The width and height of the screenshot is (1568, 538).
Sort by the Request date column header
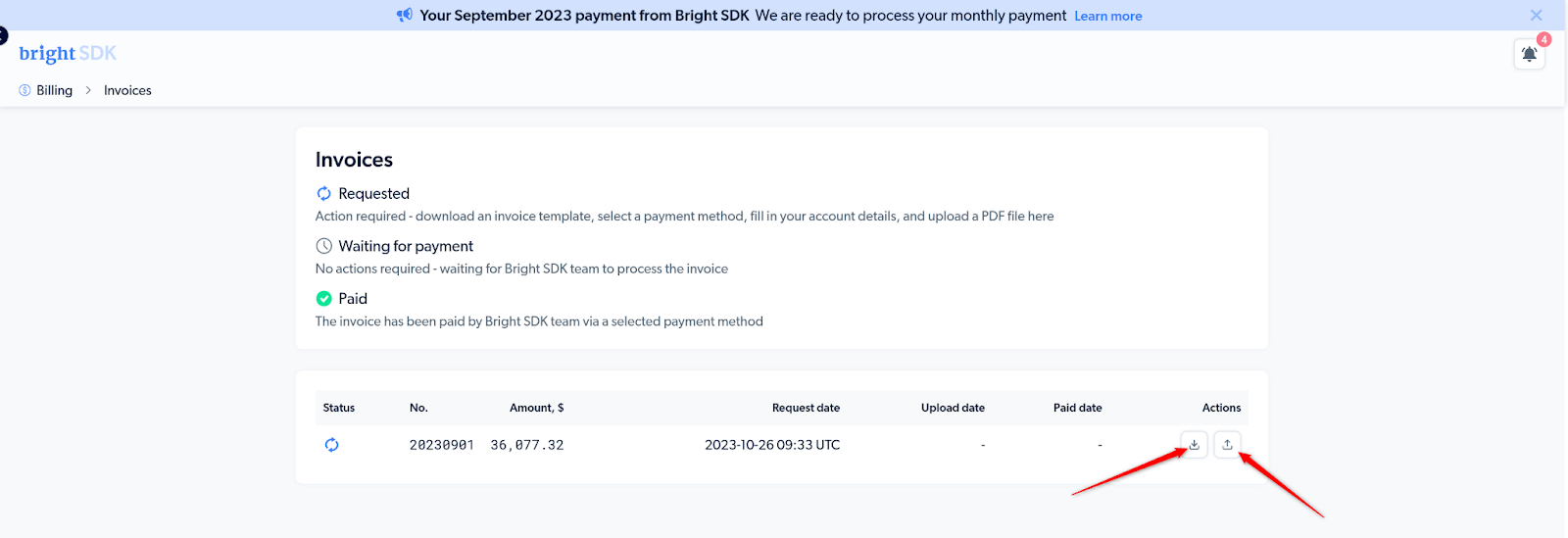806,408
